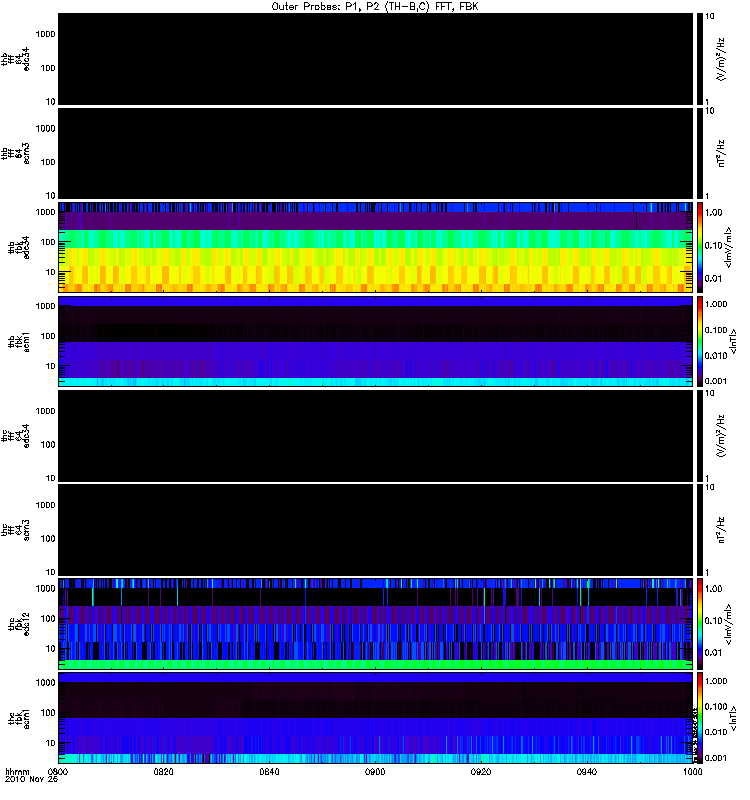Click the color bar of the thc fbk edc12 panel
This screenshot has height=800, width=750.
point(700,623)
